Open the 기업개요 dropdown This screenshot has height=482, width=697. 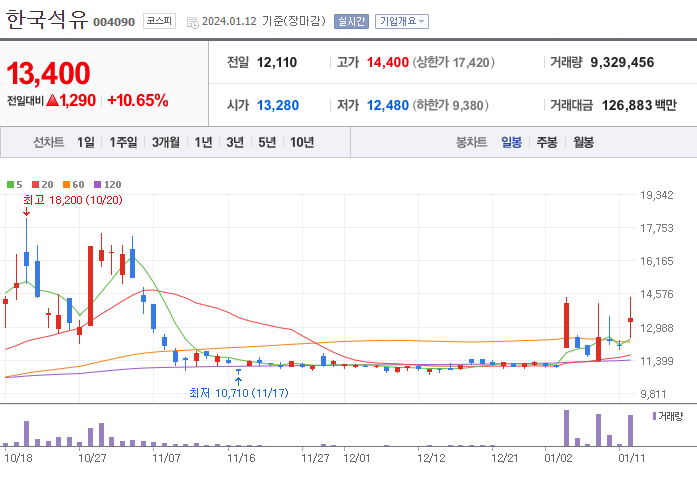click(x=402, y=21)
